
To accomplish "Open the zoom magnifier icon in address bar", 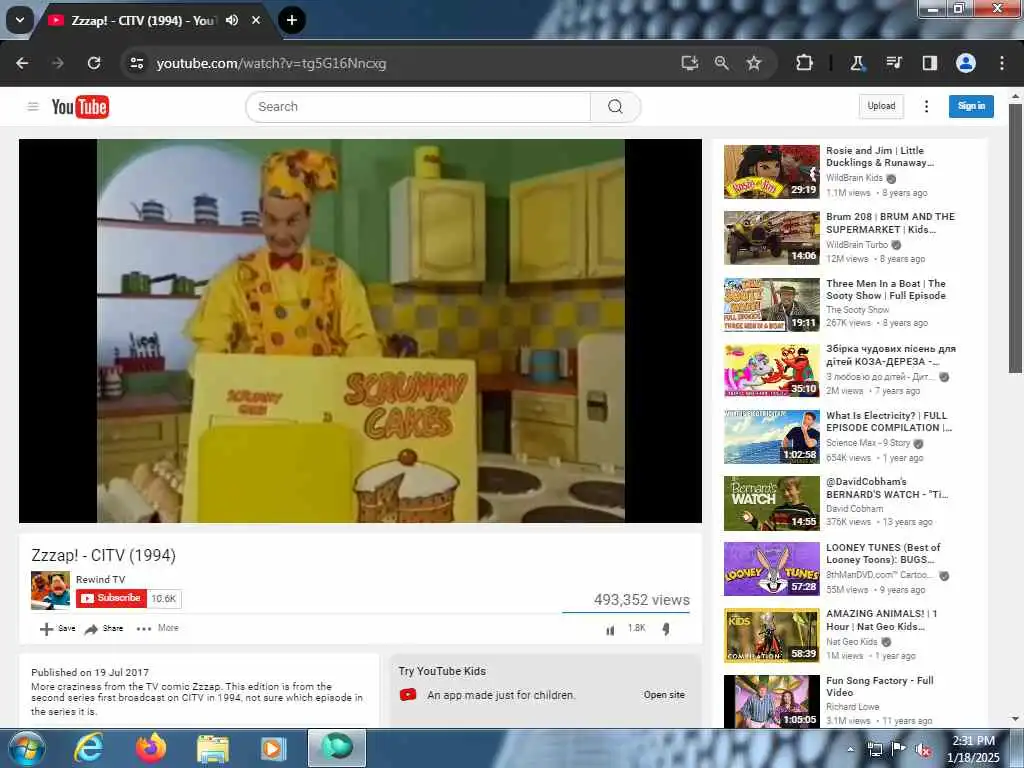I will (x=722, y=63).
